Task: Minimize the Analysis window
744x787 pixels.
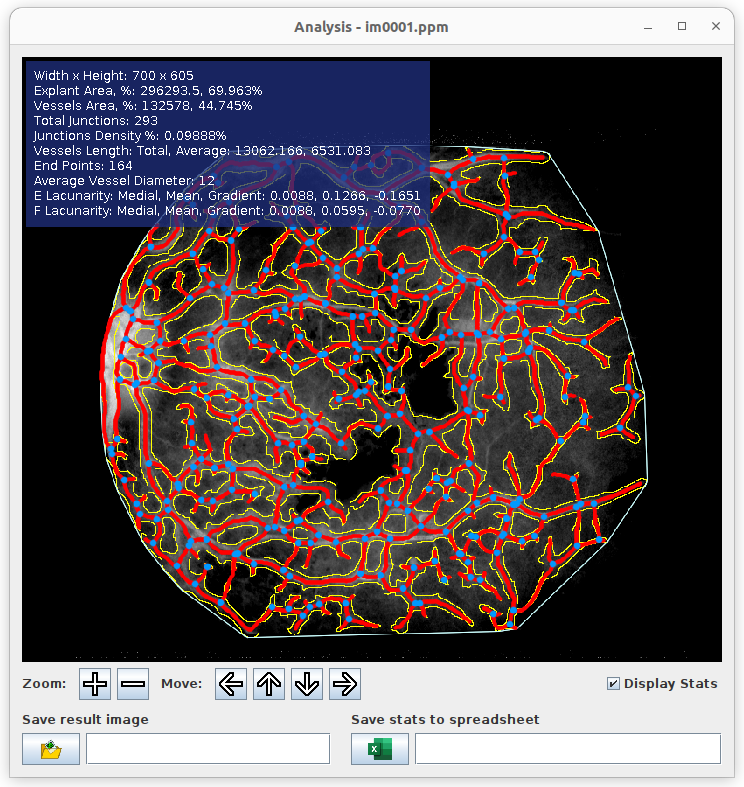Action: (x=648, y=27)
